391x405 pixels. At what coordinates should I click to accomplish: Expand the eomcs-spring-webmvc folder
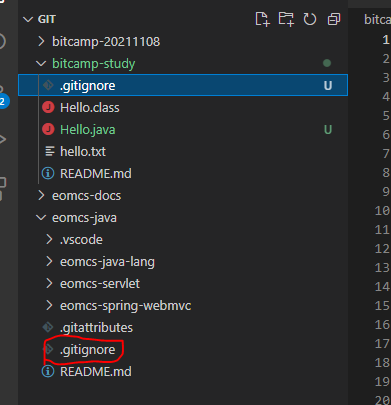[49, 306]
